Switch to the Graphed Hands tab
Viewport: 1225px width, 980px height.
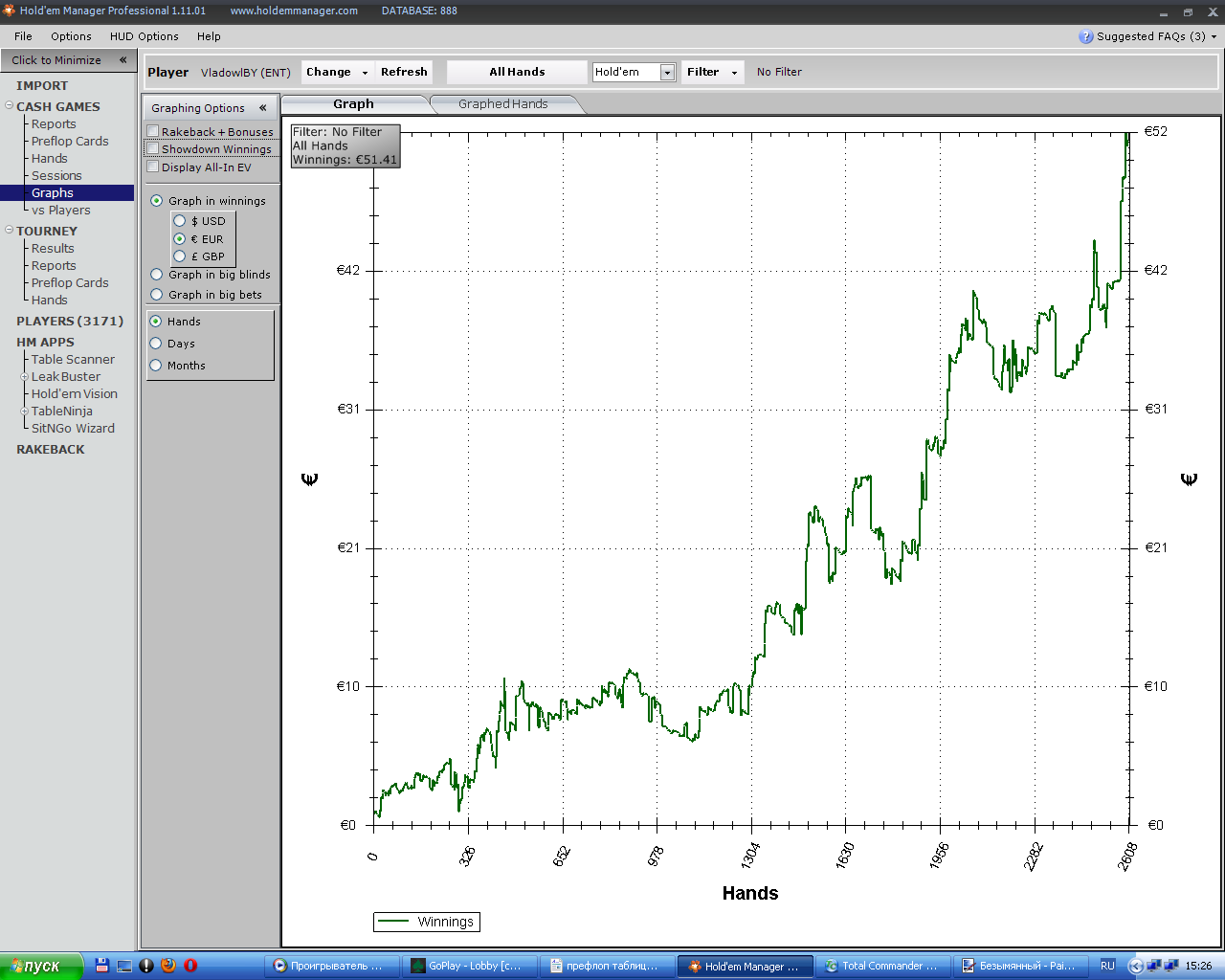502,104
